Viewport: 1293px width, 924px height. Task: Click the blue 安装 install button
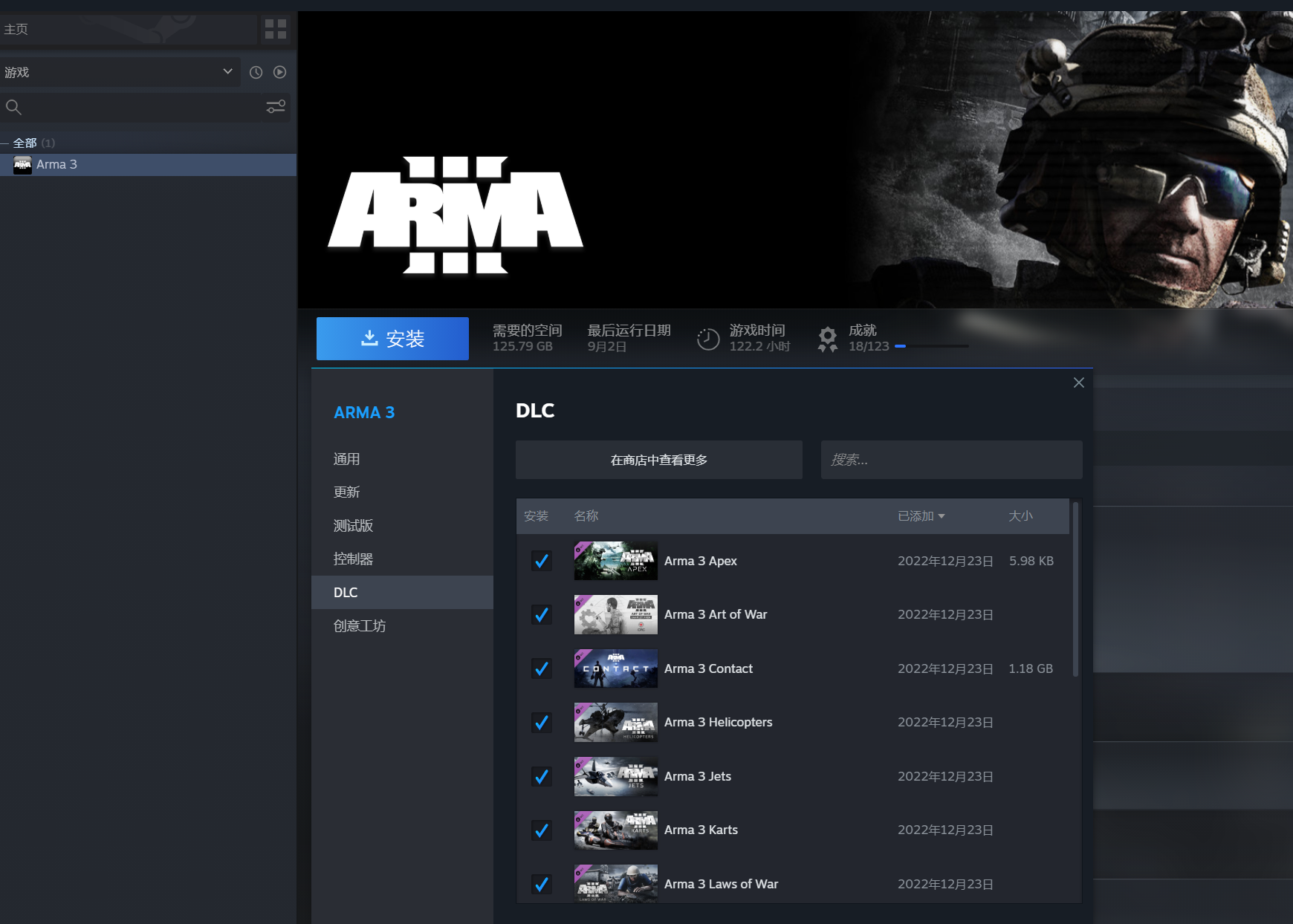[x=392, y=339]
